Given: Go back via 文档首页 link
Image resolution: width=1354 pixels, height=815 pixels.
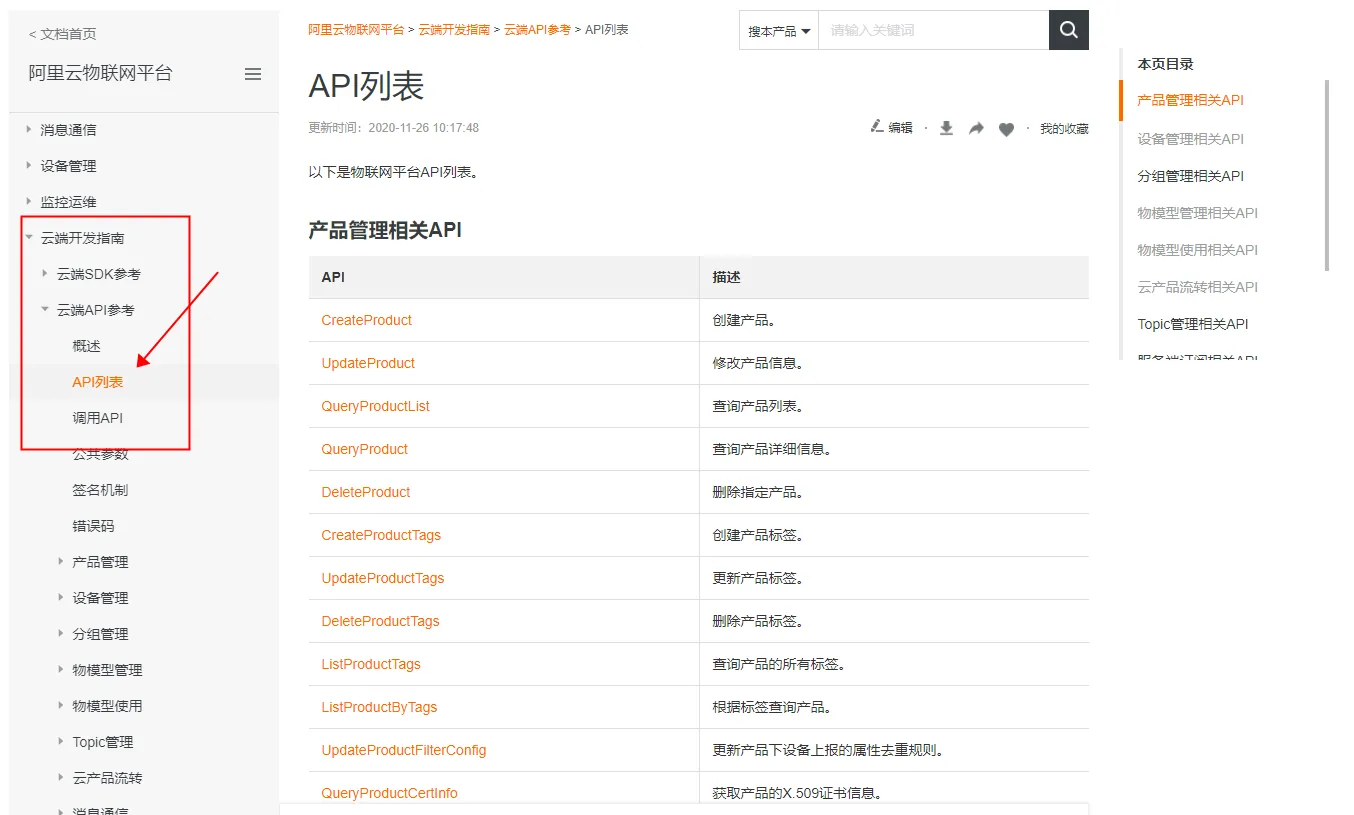Looking at the screenshot, I should tap(63, 34).
